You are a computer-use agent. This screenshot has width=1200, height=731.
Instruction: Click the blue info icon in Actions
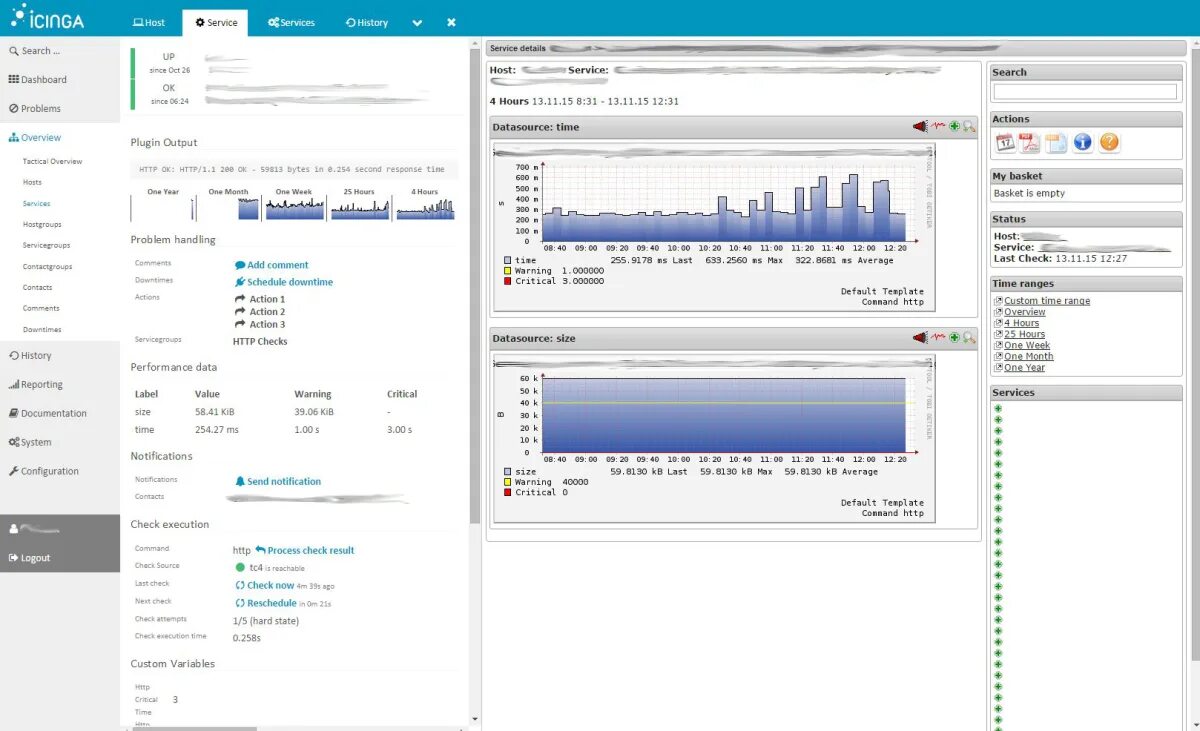pos(1083,143)
